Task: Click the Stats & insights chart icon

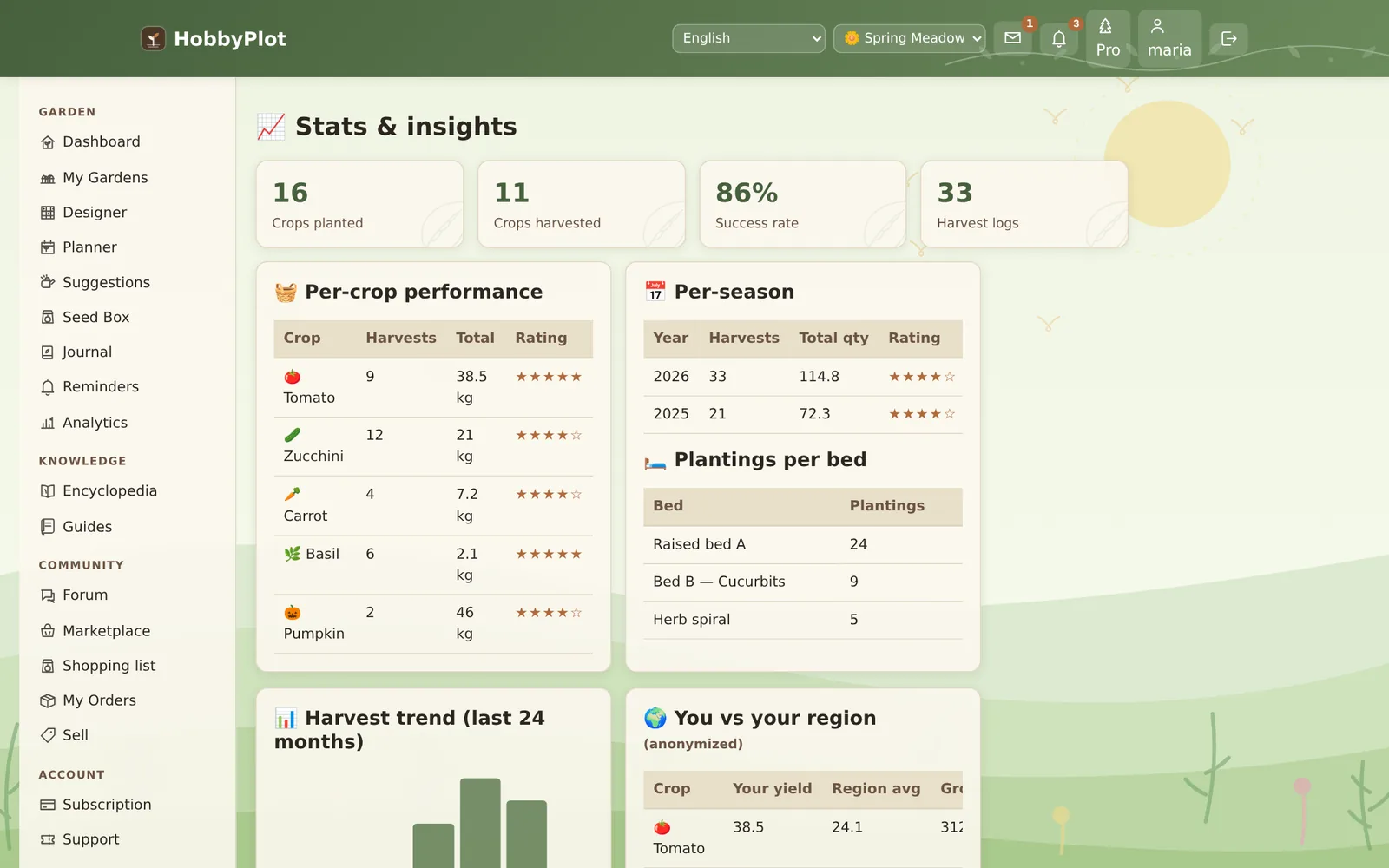Action: (271, 127)
